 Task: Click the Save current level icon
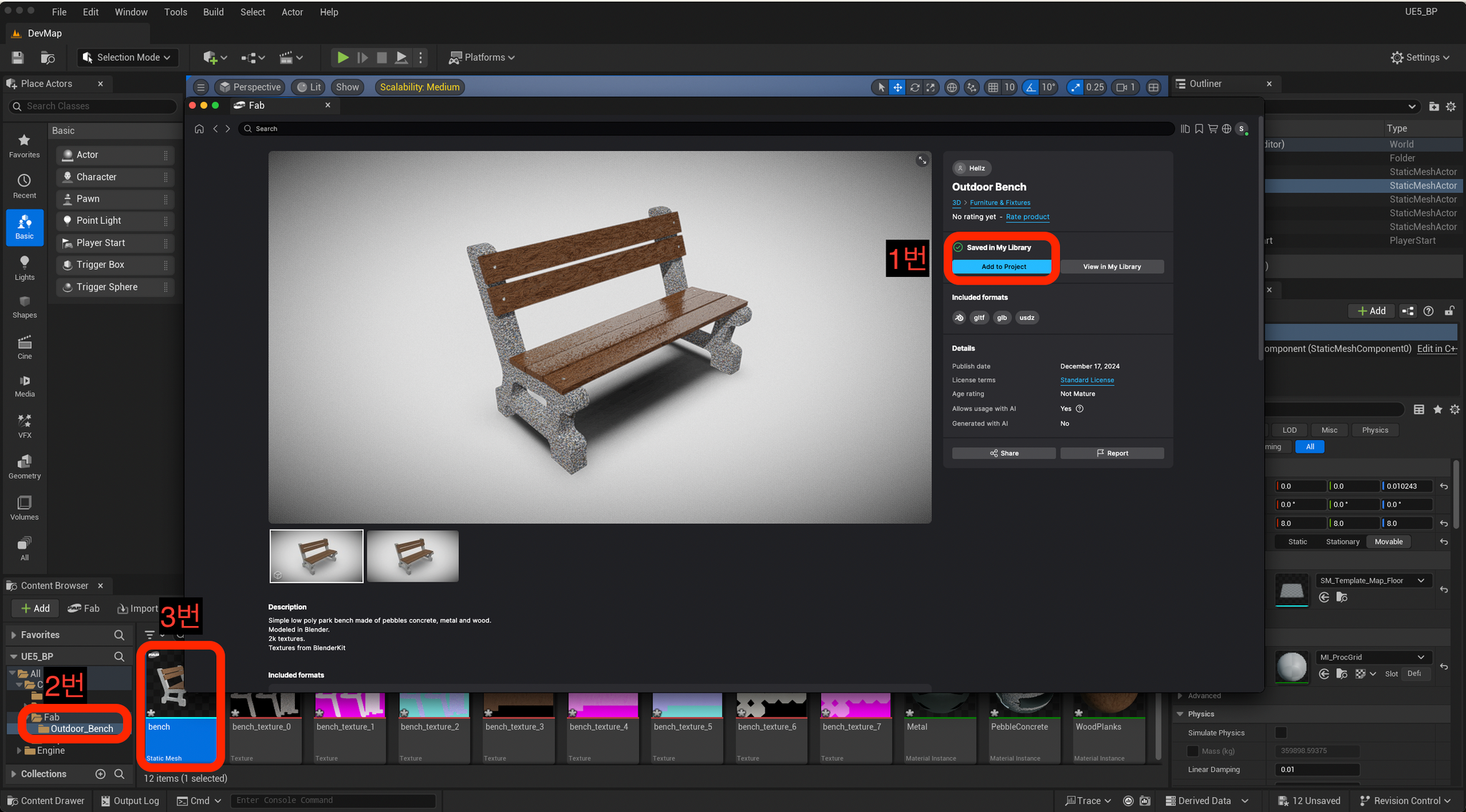pos(18,57)
